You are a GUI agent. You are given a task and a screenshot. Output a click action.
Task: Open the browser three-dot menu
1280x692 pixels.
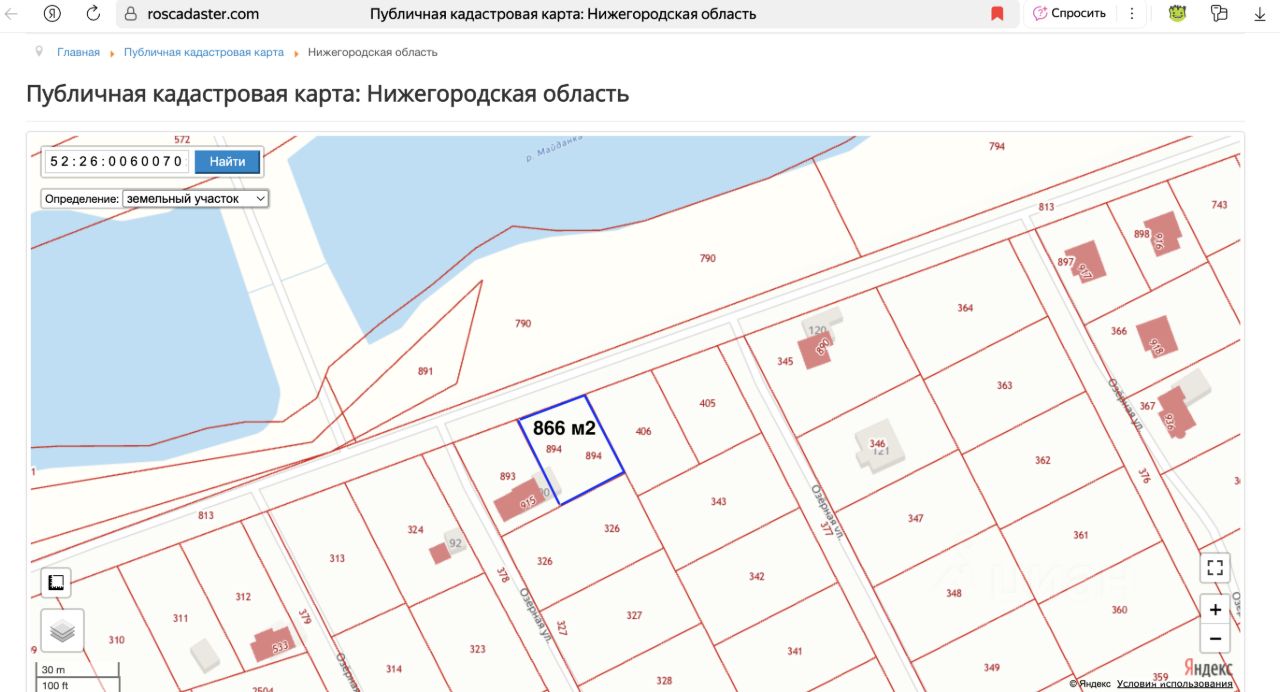point(1132,14)
